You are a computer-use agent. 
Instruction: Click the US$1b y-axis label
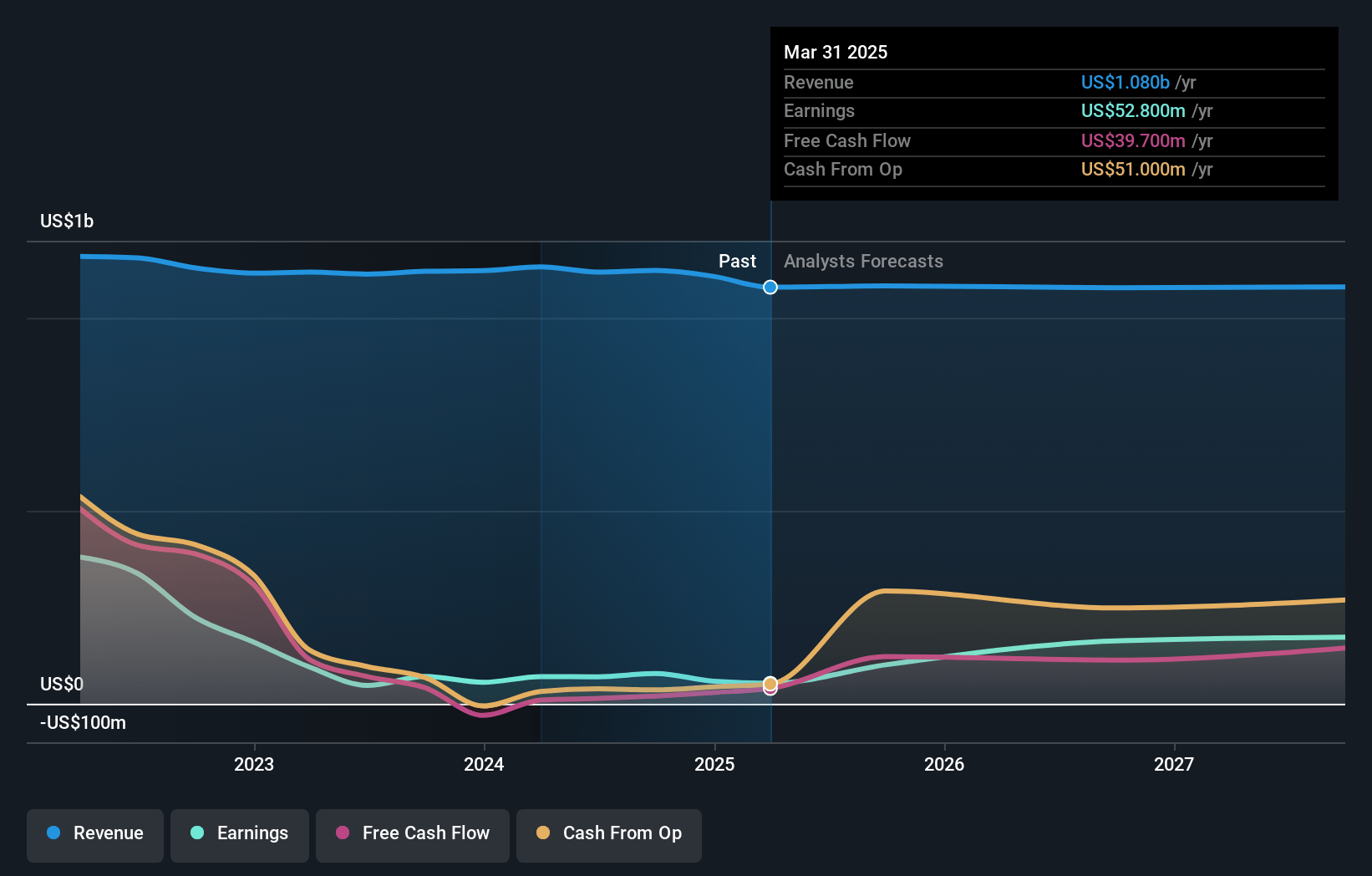(x=67, y=222)
